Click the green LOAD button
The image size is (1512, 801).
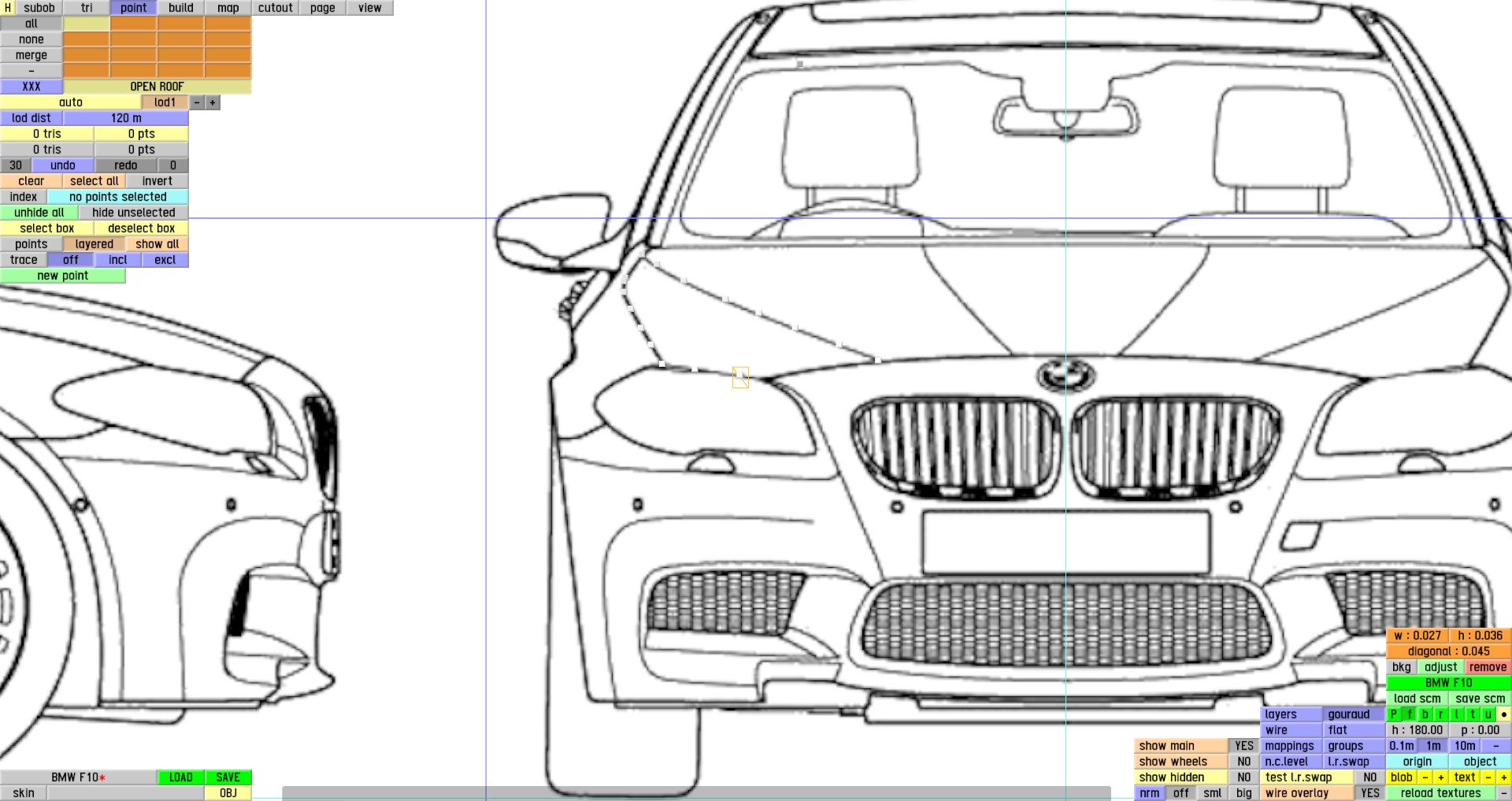(x=181, y=777)
